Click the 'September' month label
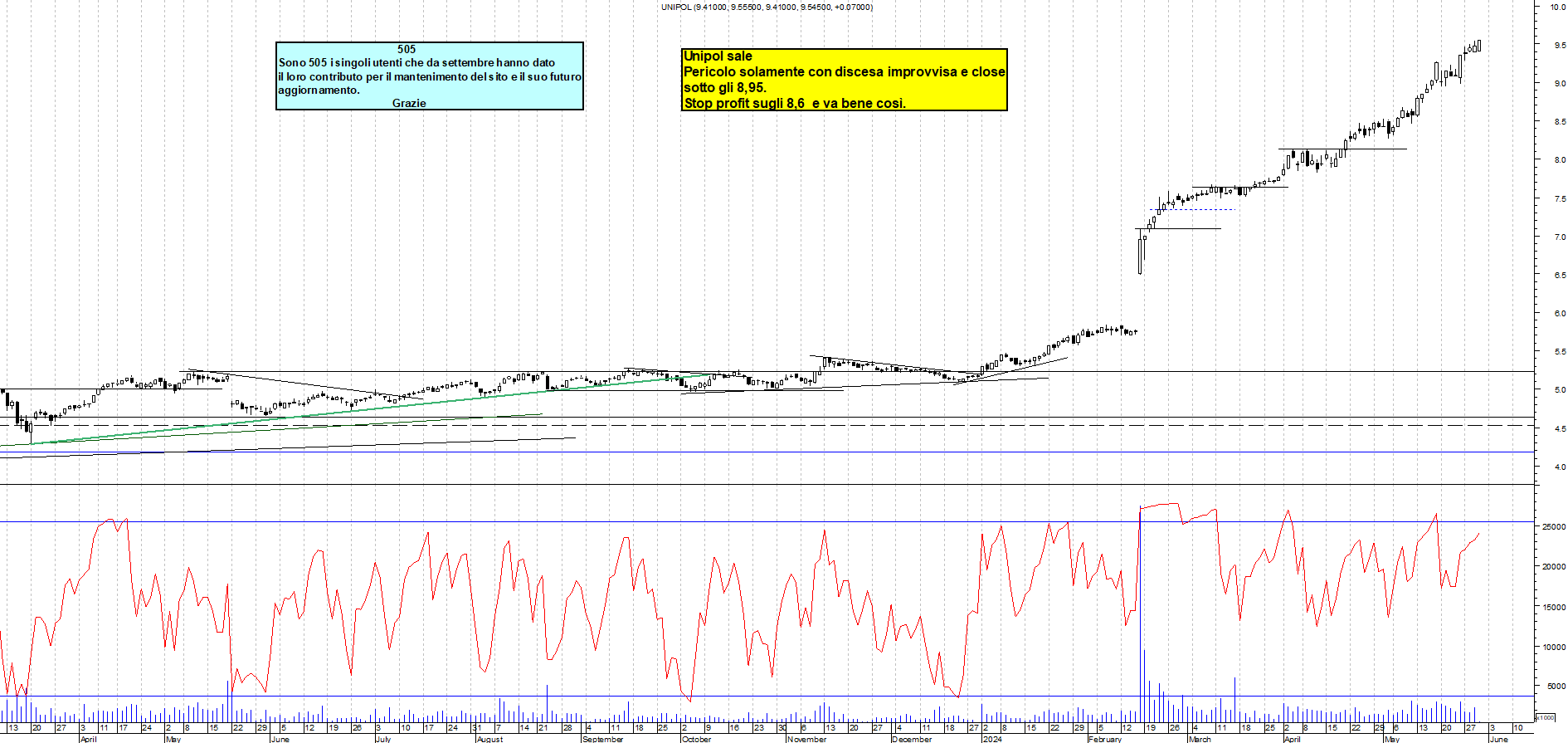 pos(603,739)
